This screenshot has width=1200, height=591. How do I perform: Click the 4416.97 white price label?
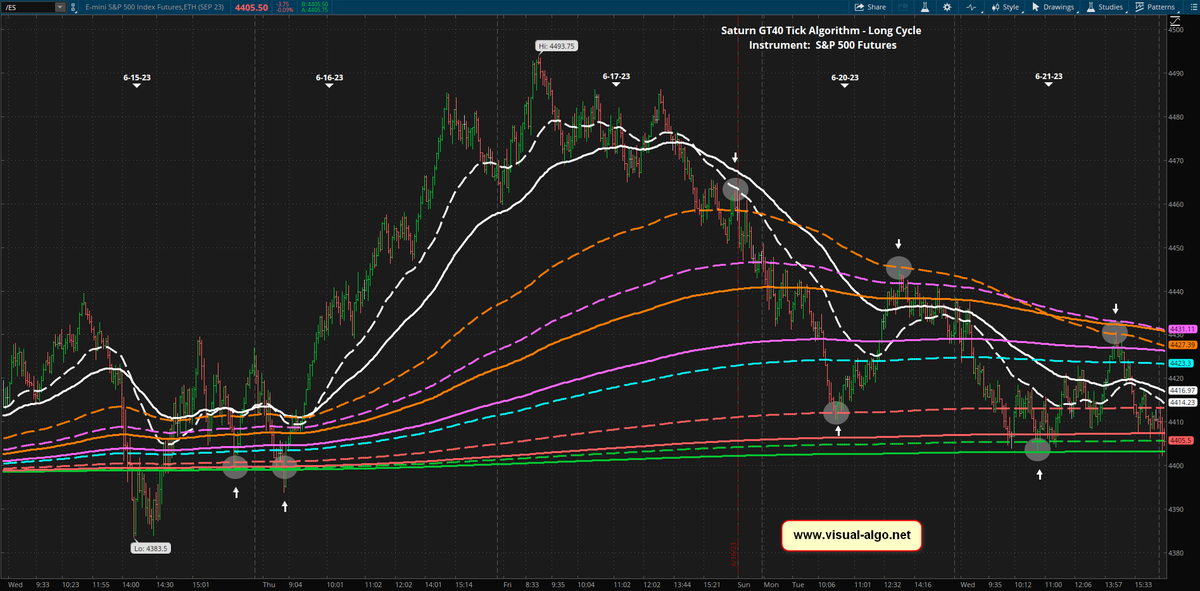pyautogui.click(x=1181, y=390)
